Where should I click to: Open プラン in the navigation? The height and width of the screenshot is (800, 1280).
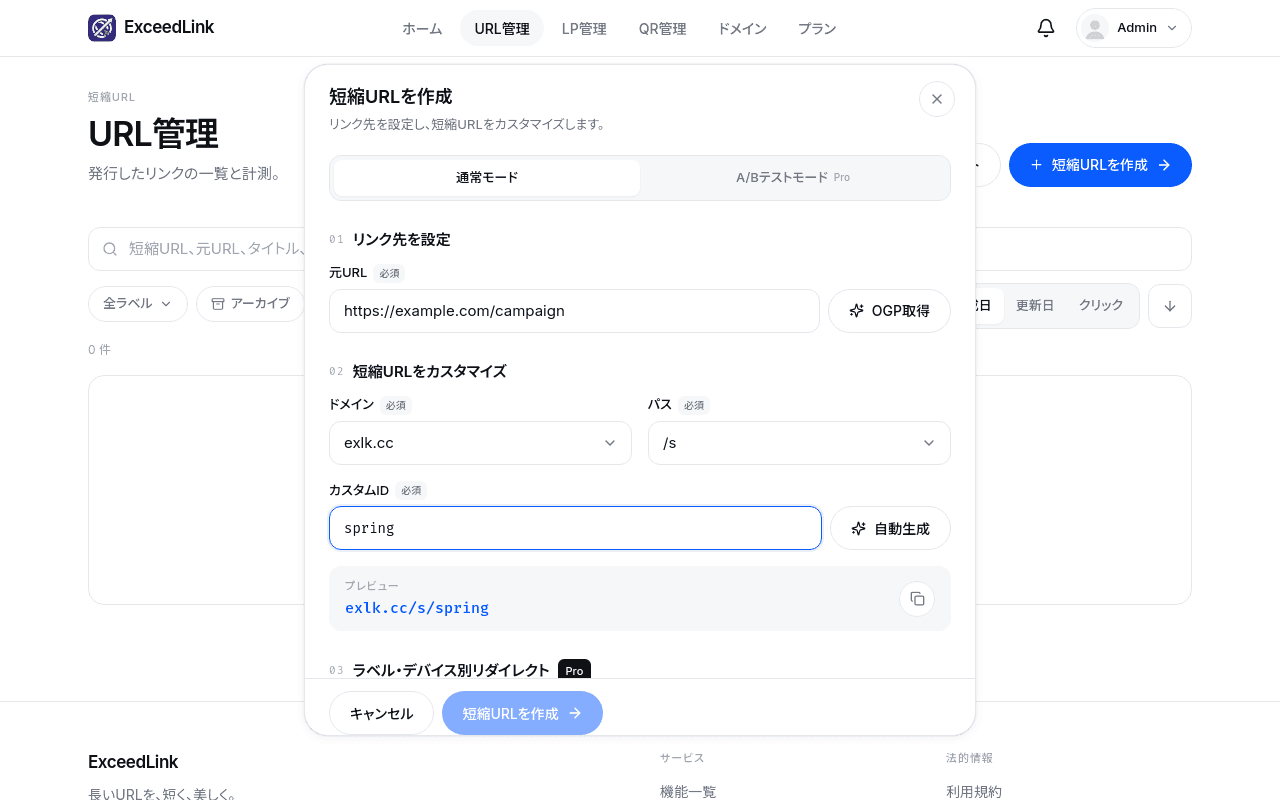point(817,29)
